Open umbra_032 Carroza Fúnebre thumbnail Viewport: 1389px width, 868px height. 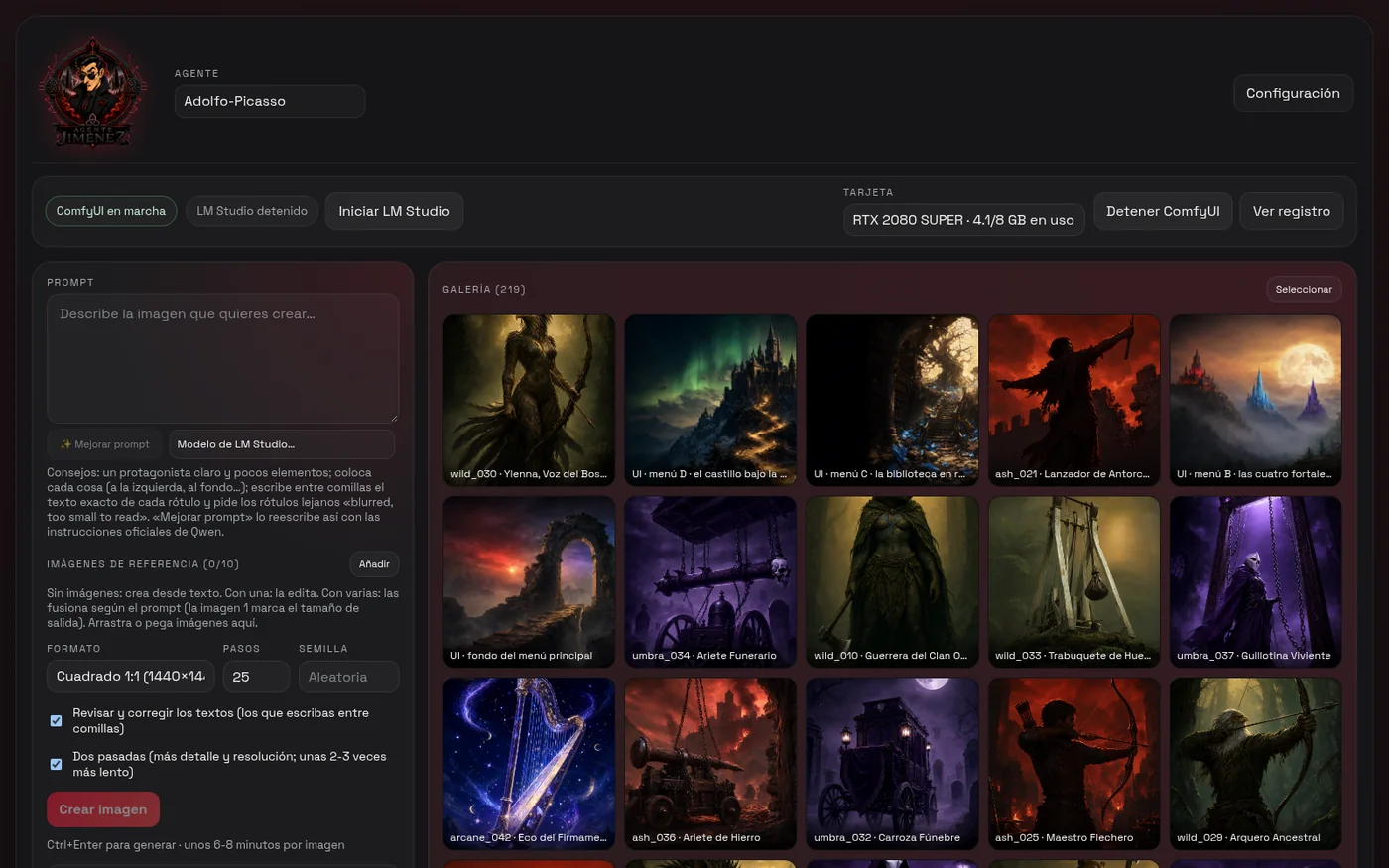click(892, 764)
